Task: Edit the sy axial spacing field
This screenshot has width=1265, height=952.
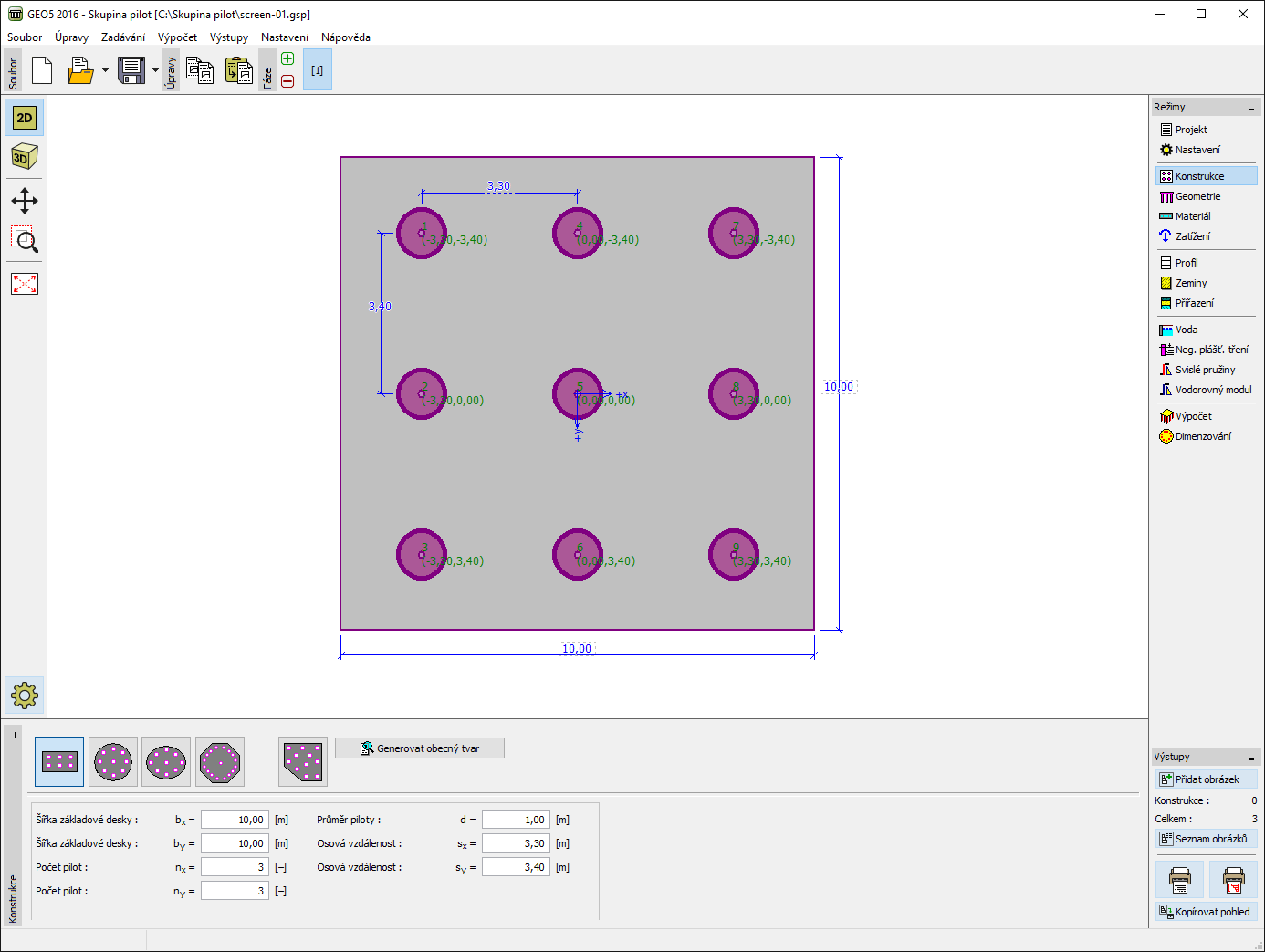Action: click(x=516, y=867)
